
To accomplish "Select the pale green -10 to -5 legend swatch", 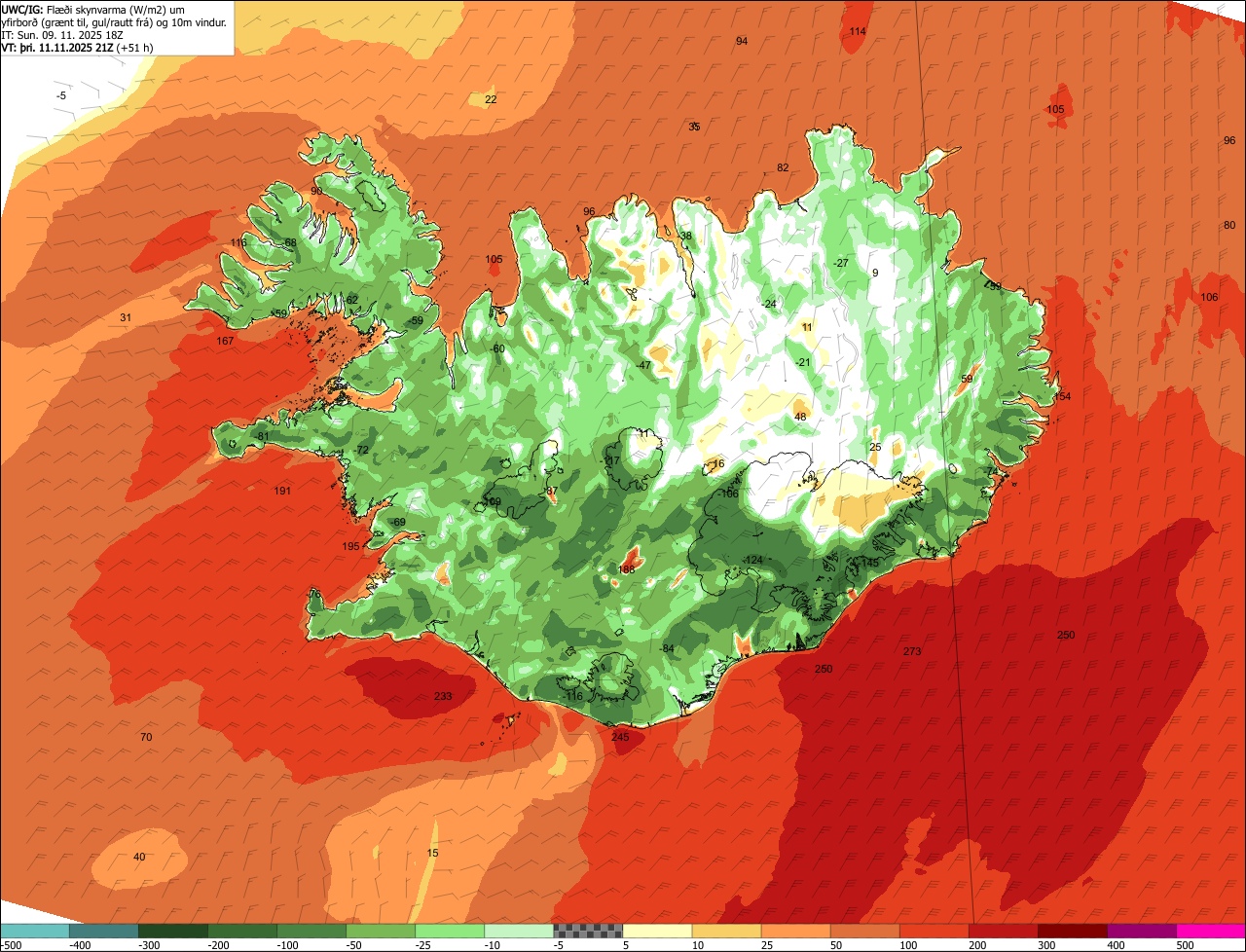I will pyautogui.click(x=519, y=930).
